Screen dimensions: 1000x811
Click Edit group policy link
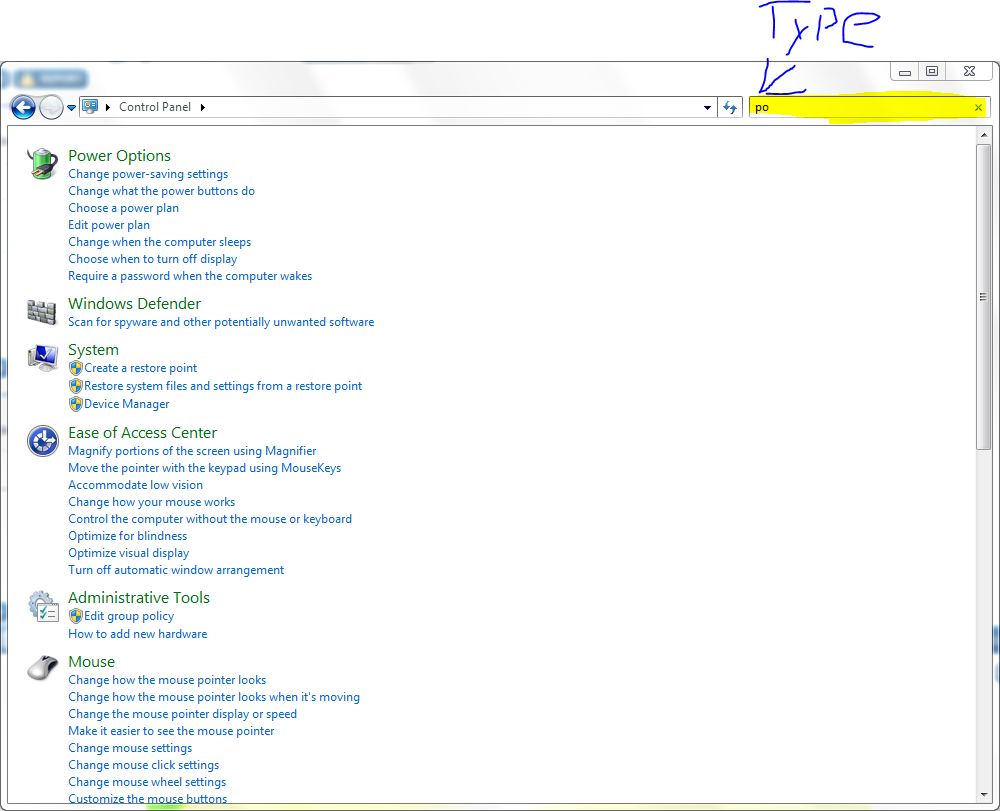point(129,616)
